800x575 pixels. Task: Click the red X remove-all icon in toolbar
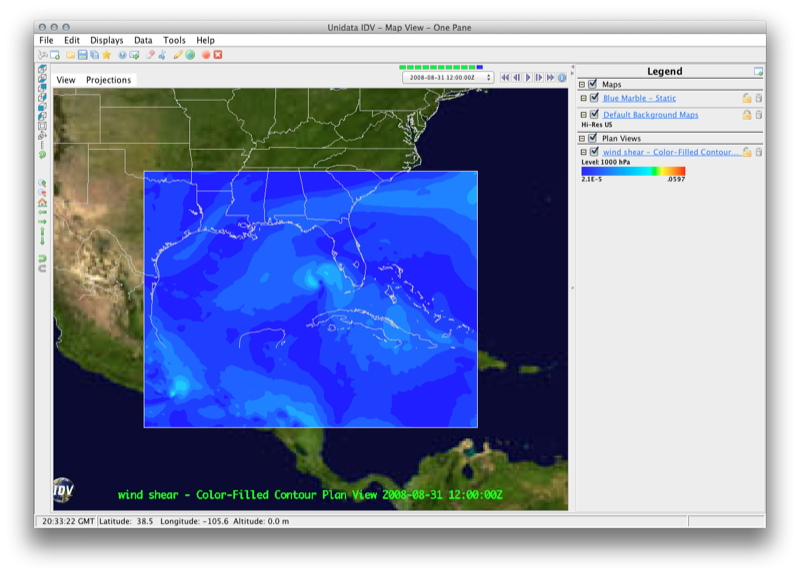(x=217, y=55)
